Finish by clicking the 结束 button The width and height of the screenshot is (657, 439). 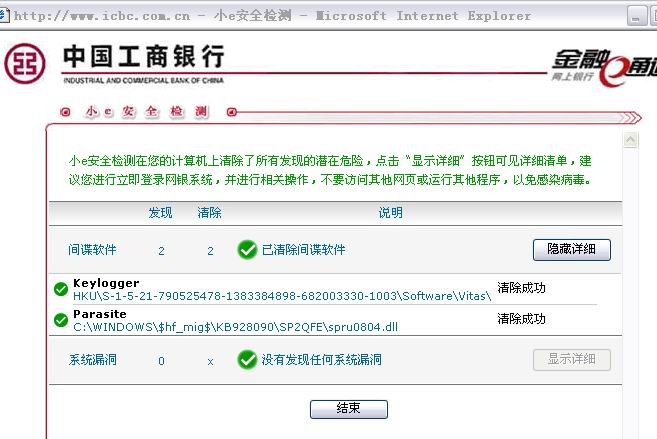click(349, 409)
